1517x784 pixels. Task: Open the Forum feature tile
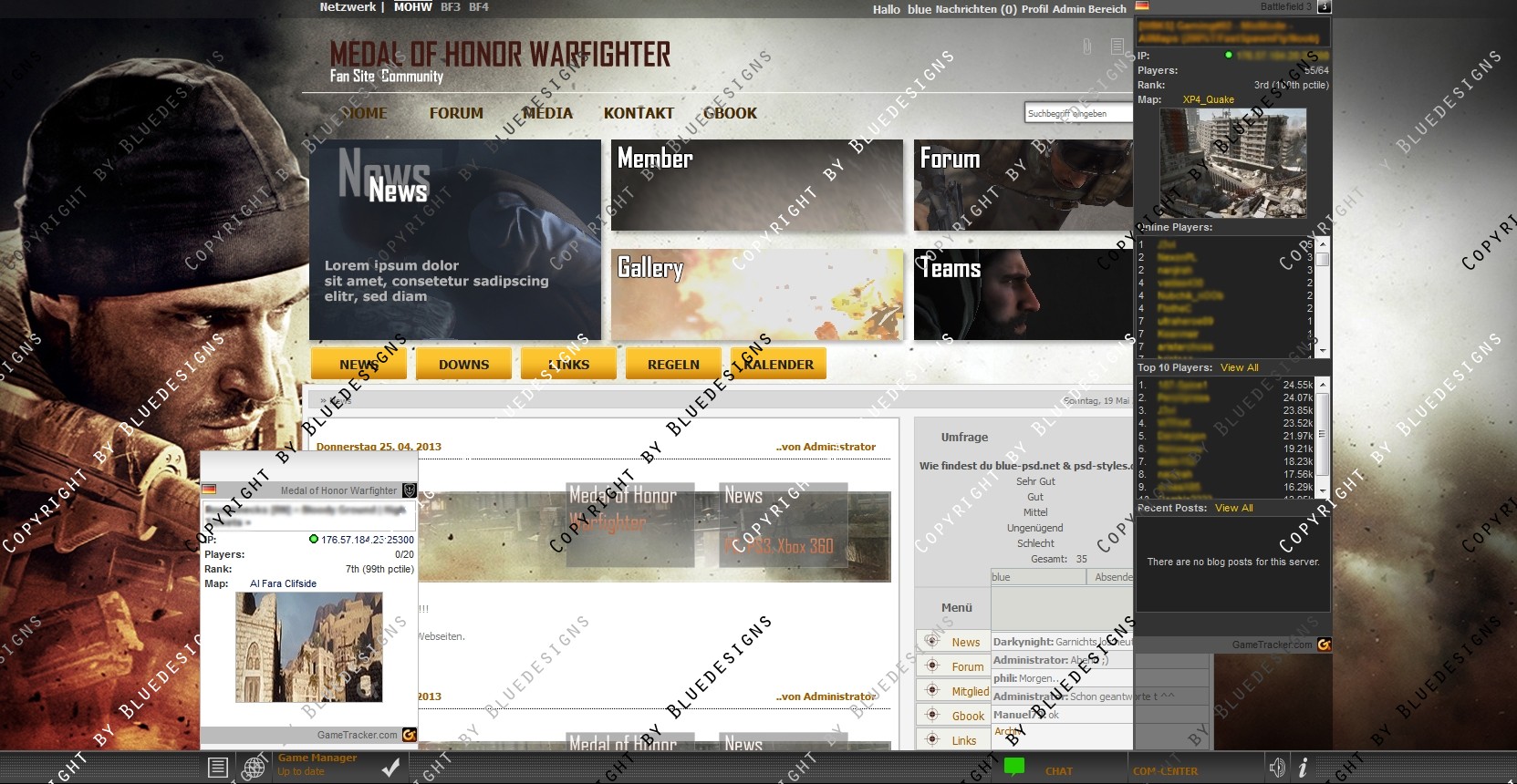(x=1023, y=185)
